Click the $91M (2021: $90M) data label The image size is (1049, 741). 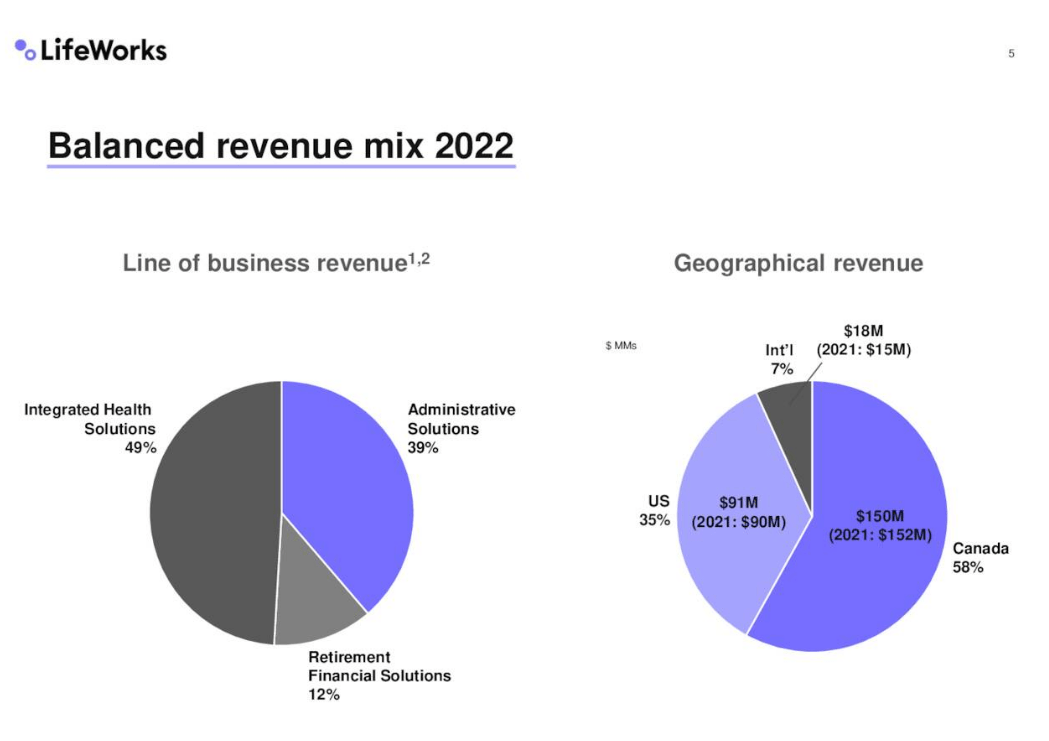point(739,512)
